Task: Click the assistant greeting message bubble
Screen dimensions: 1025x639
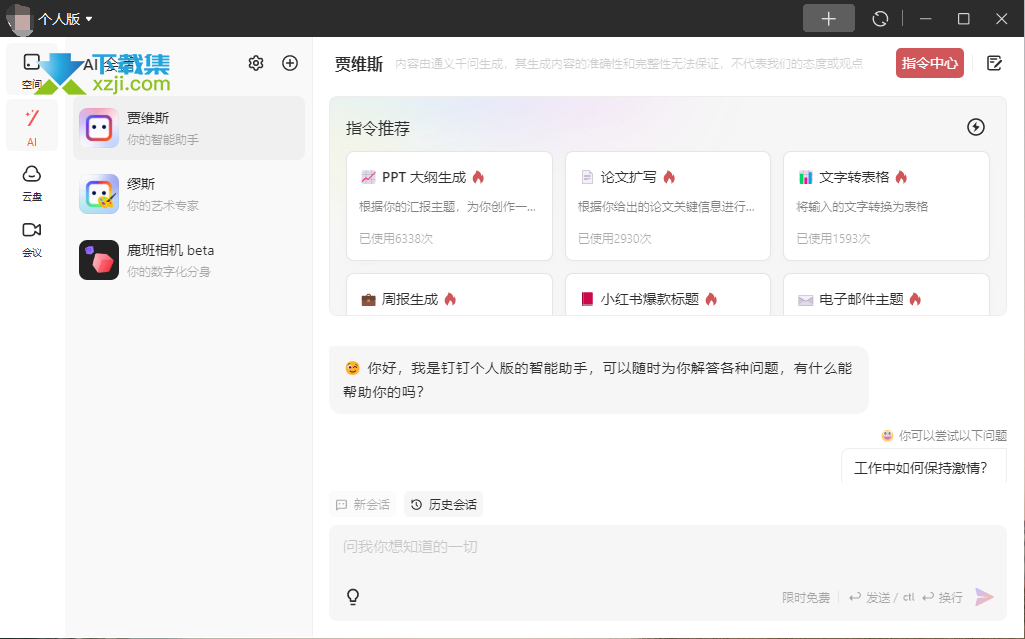Action: [599, 380]
